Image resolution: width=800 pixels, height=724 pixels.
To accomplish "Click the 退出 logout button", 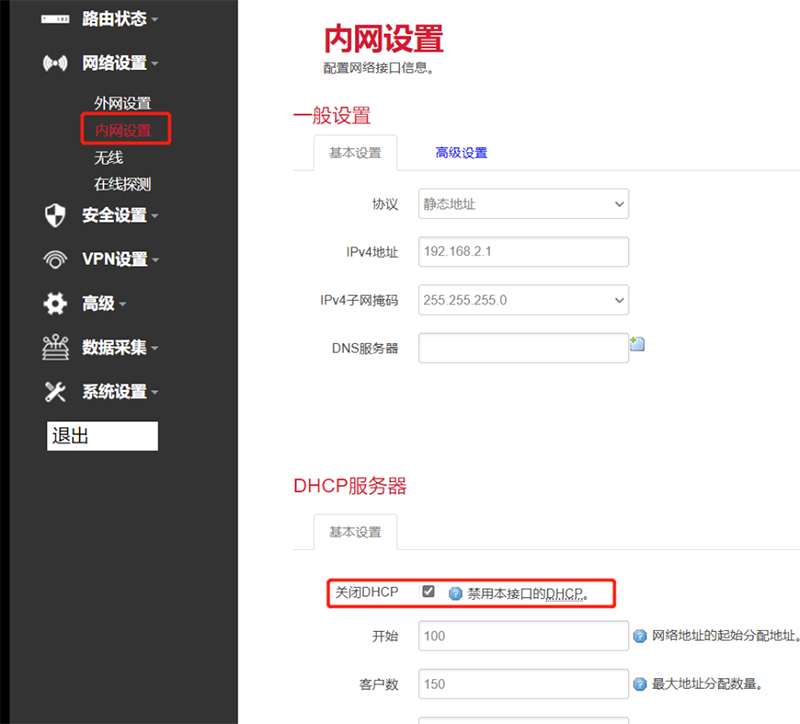I will point(102,435).
